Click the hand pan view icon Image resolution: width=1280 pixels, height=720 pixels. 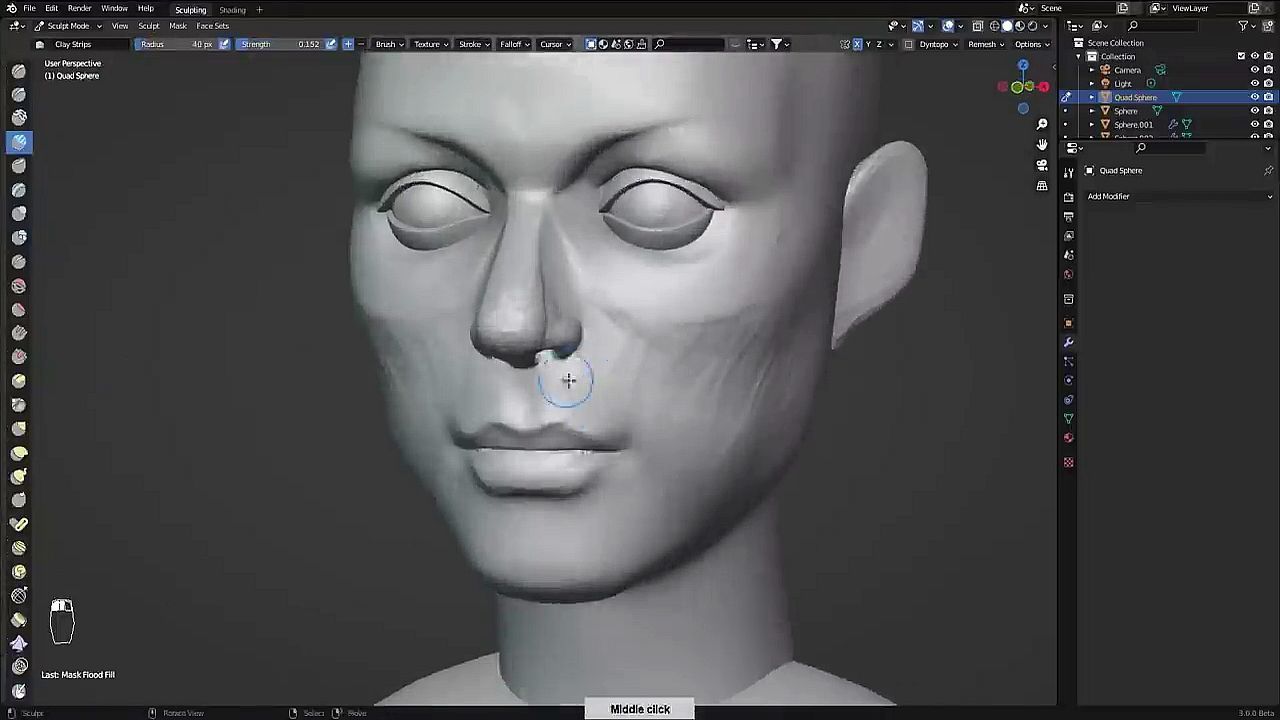pos(1042,144)
